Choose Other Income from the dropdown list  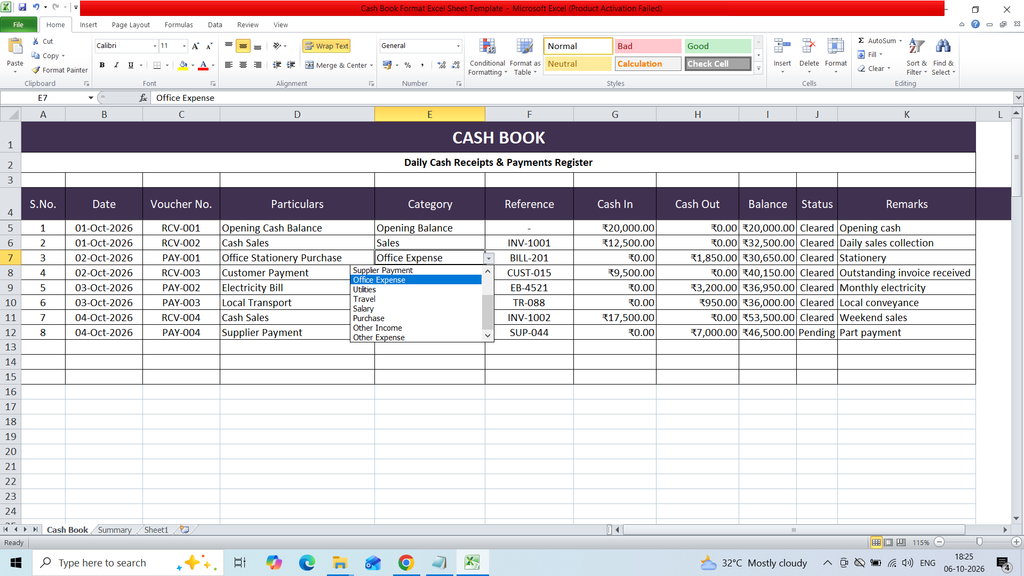(417, 328)
